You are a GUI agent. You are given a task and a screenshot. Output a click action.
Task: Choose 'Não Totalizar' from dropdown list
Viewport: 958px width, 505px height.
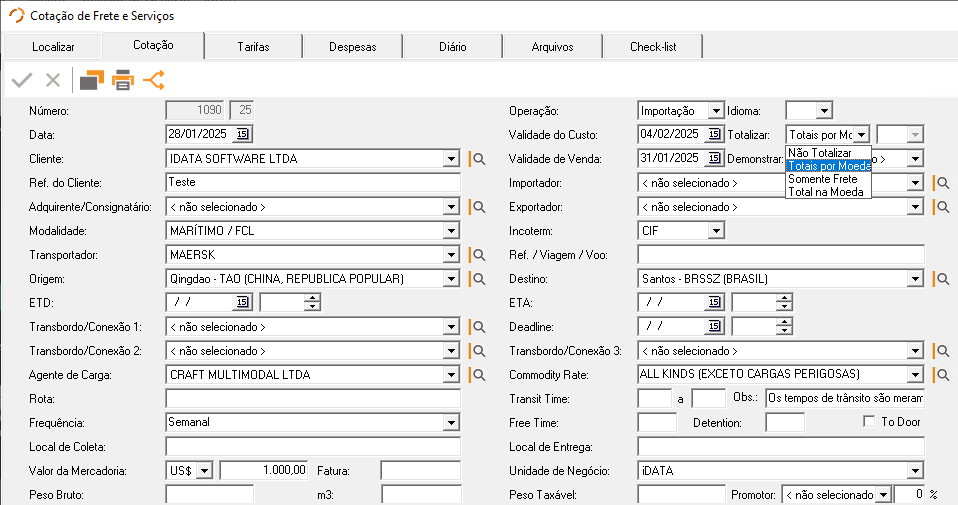coord(820,153)
